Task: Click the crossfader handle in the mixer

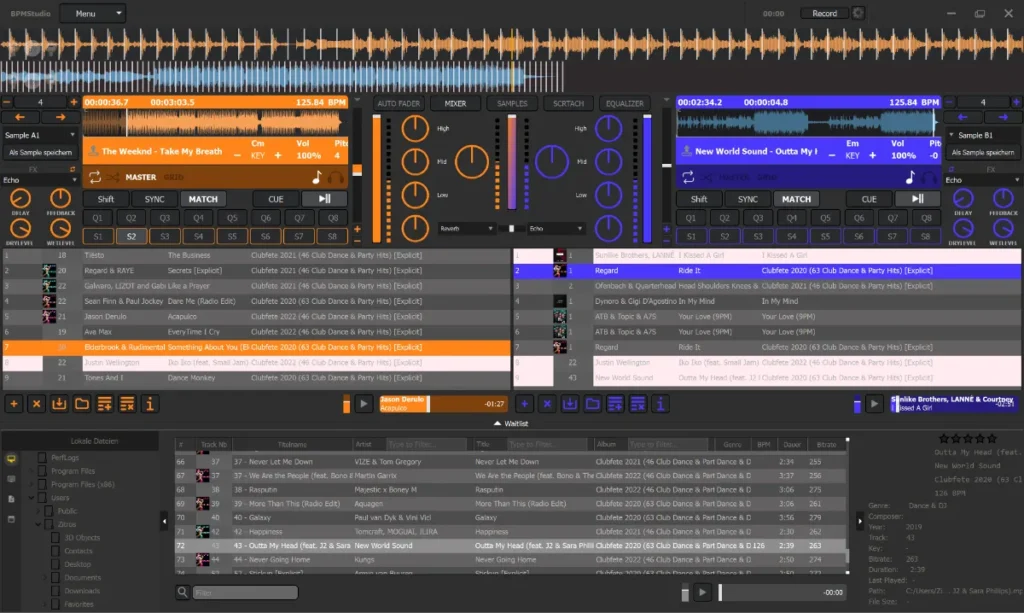Action: pyautogui.click(x=511, y=228)
